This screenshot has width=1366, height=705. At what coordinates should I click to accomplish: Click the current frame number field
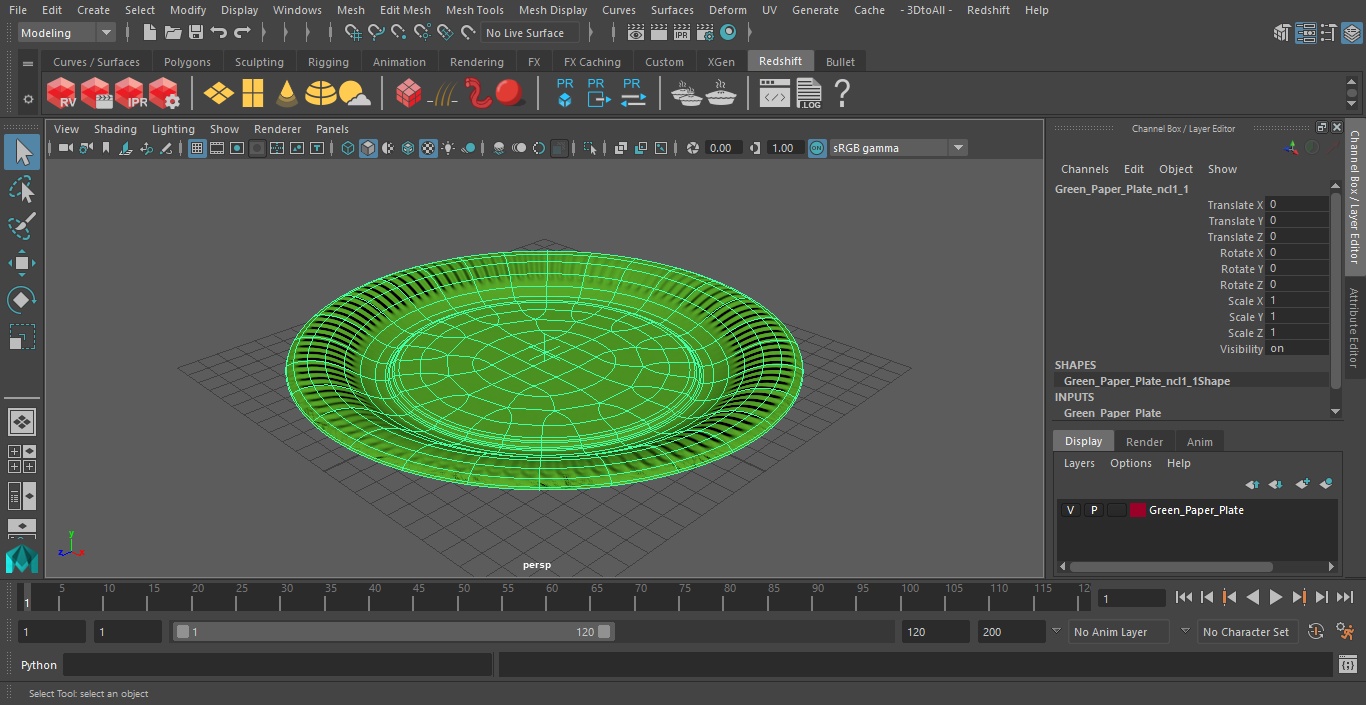(x=1131, y=598)
